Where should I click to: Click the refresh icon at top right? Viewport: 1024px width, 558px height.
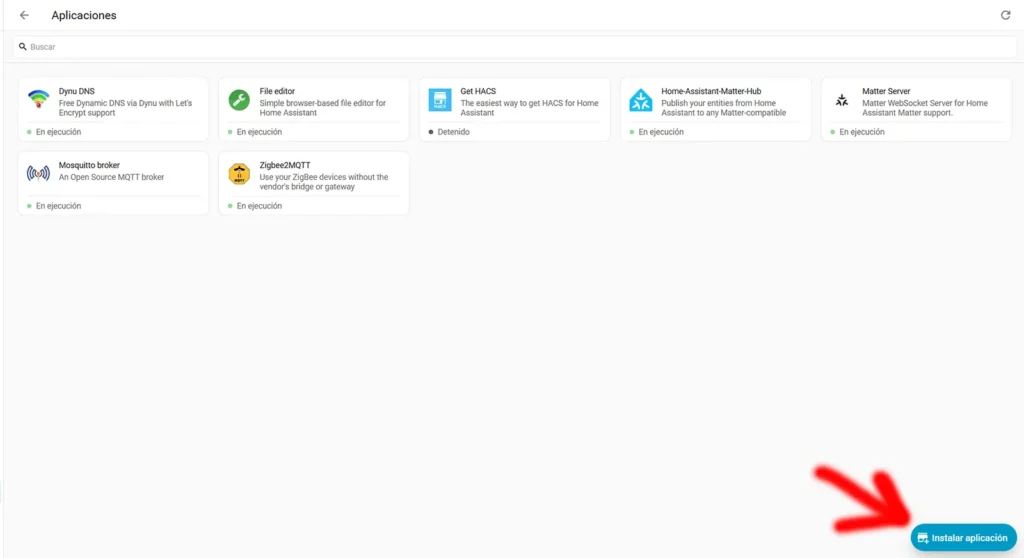(1005, 15)
